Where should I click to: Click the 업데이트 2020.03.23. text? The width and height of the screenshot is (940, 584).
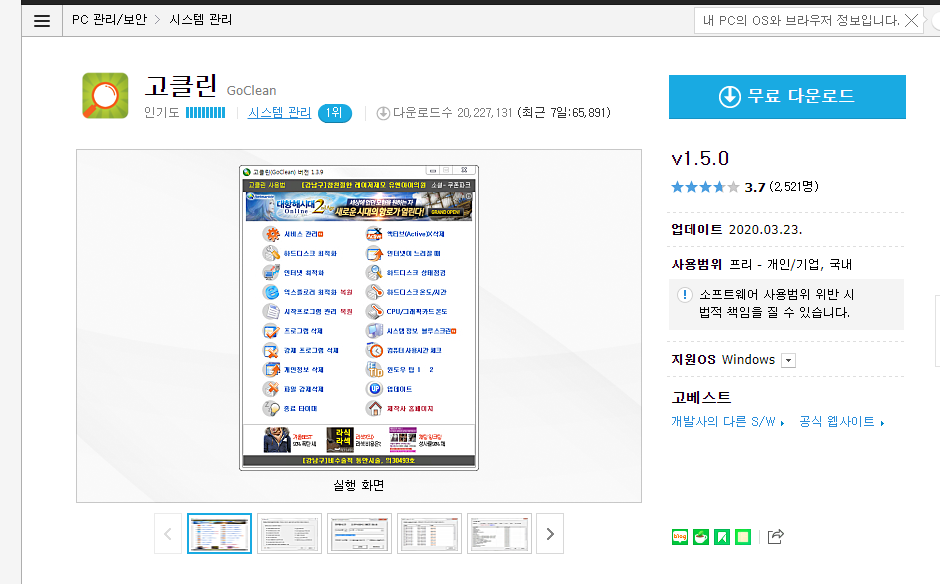pyautogui.click(x=736, y=230)
